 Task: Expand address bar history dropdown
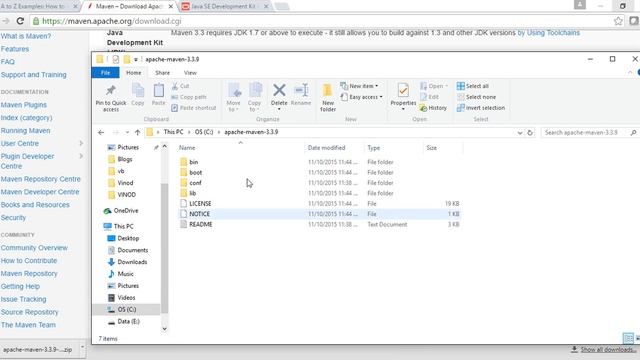tap(520, 133)
